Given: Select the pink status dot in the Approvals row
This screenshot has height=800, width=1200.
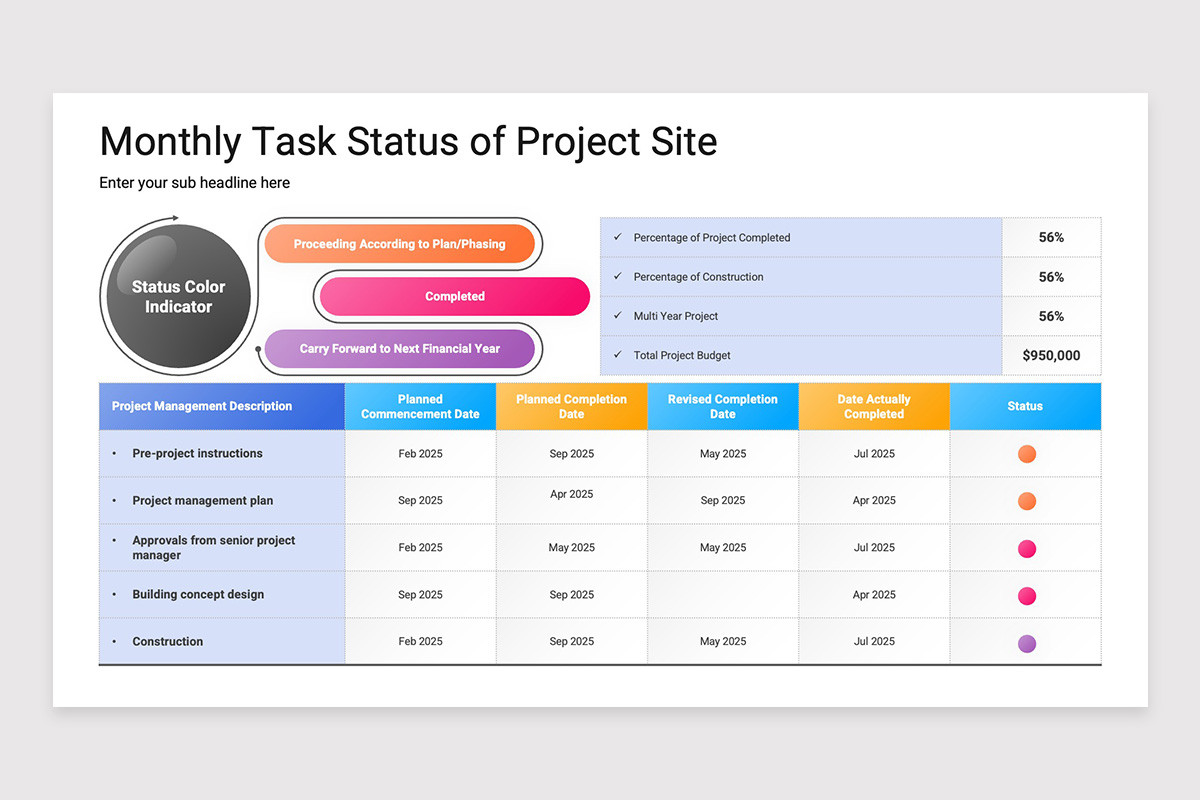Looking at the screenshot, I should pyautogui.click(x=1026, y=548).
